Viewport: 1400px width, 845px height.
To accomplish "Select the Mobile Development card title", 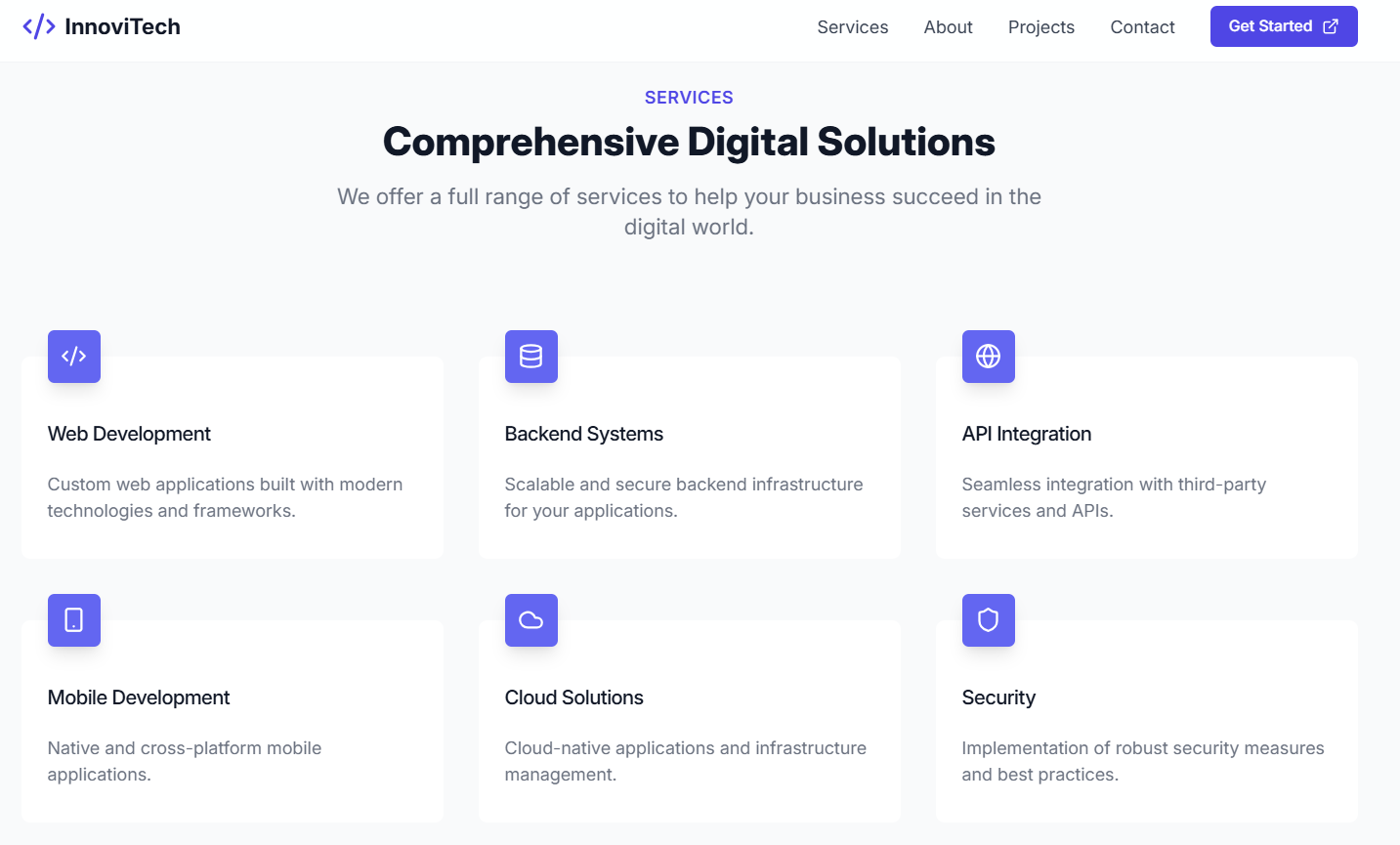I will pyautogui.click(x=139, y=697).
